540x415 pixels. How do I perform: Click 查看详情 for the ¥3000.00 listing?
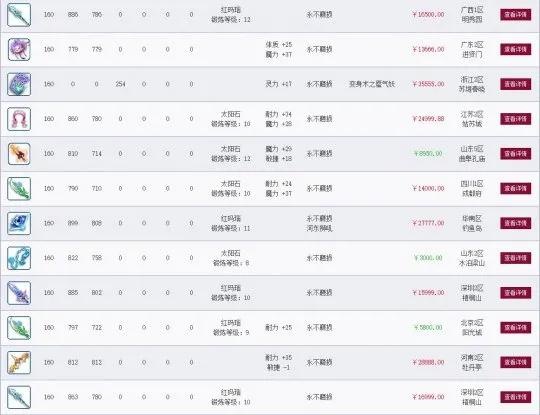tap(516, 258)
